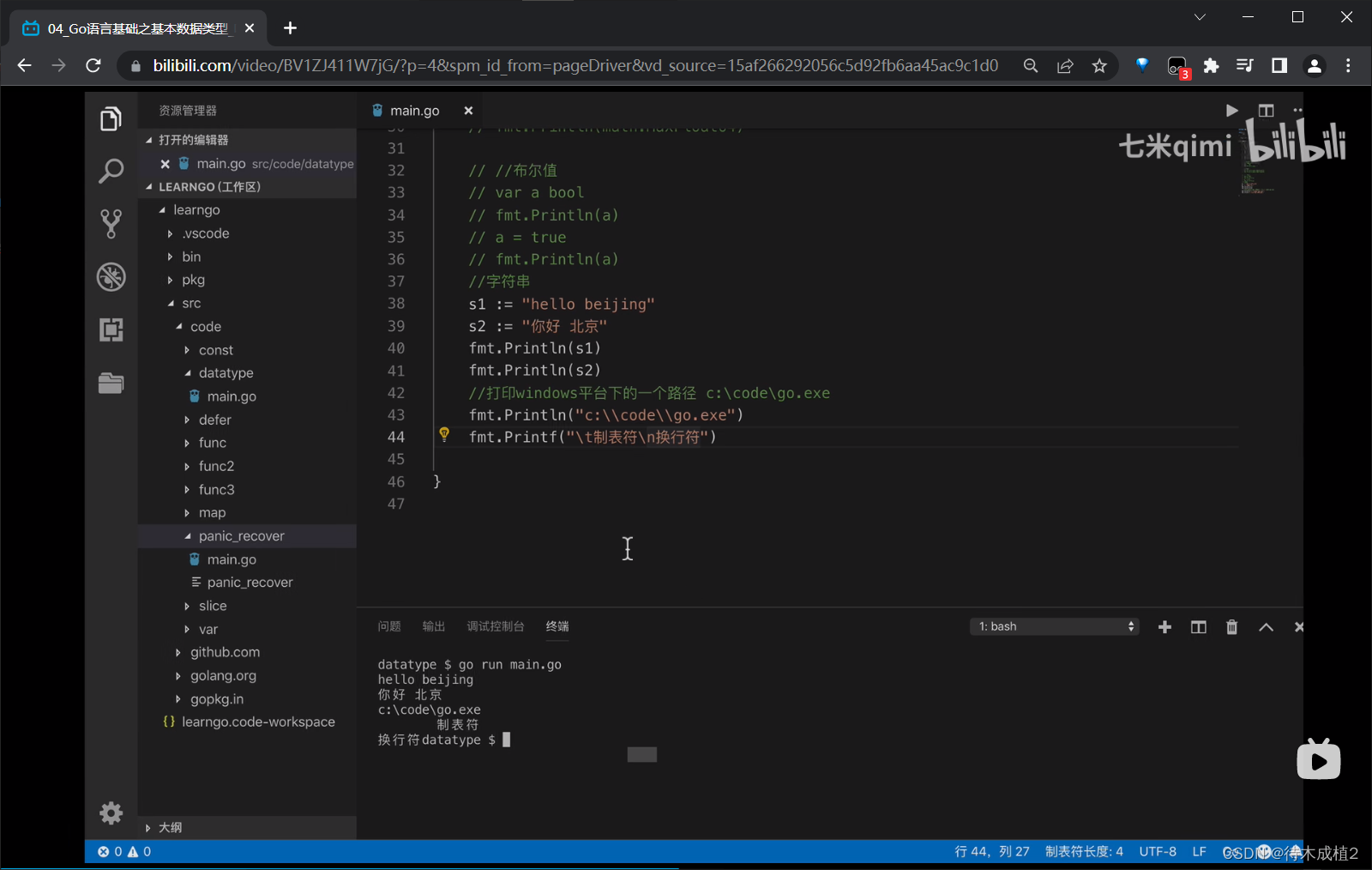Click cursor position 行 44, 列 27
The height and width of the screenshot is (870, 1372).
pyautogui.click(x=992, y=851)
